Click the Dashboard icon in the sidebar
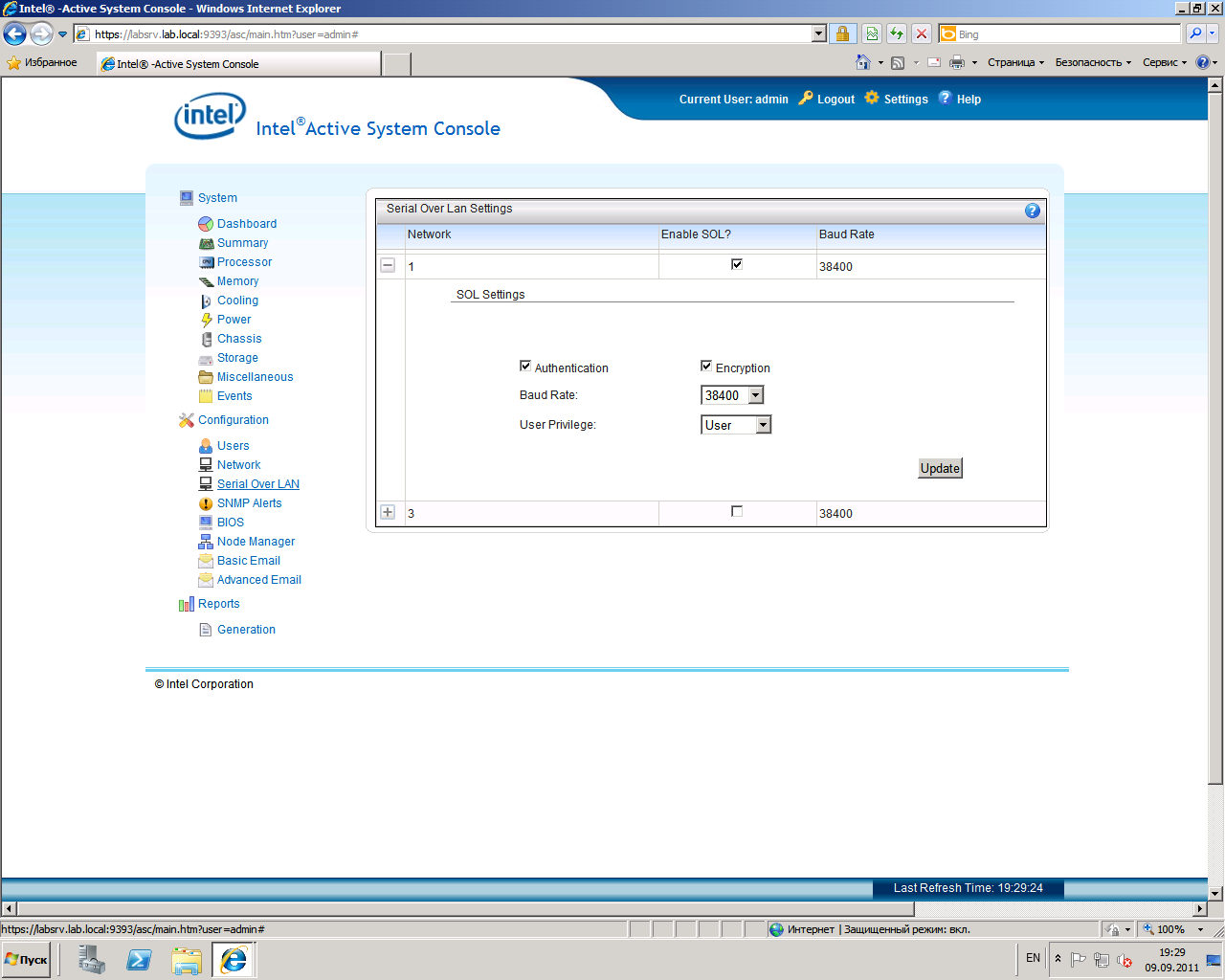Viewport: 1225px width, 980px height. (x=206, y=224)
